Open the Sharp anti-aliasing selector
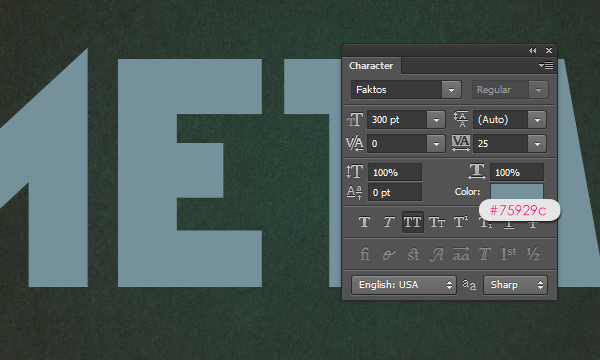 pos(515,285)
